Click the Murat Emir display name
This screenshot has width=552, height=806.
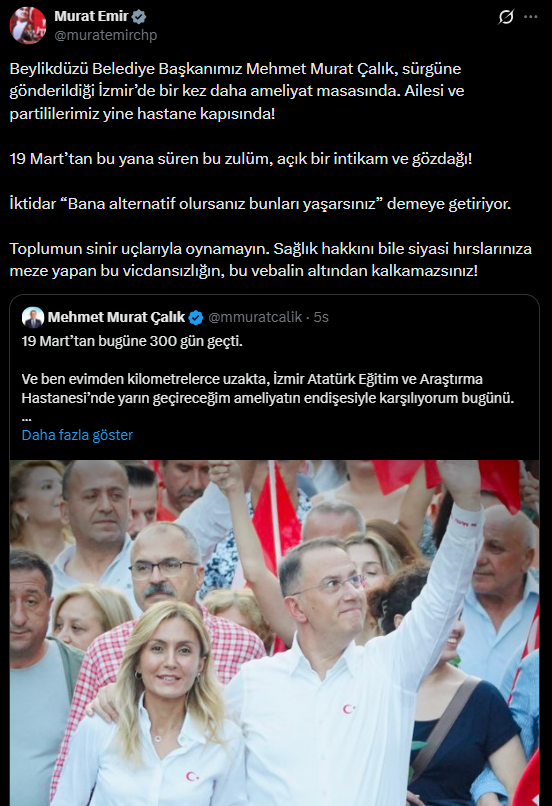pos(91,16)
